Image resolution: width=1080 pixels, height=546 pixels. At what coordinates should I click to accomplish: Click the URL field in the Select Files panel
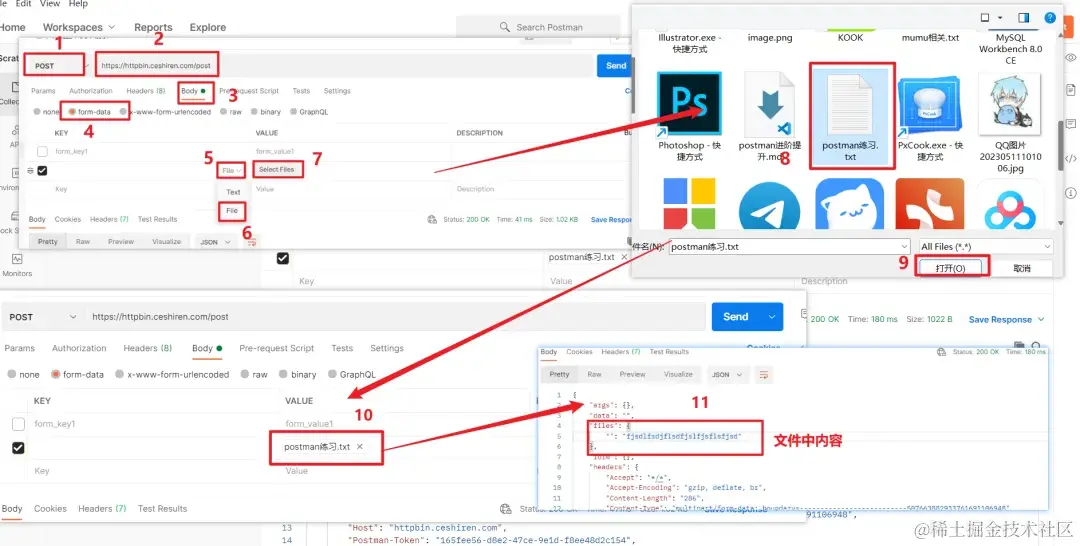[x=344, y=66]
